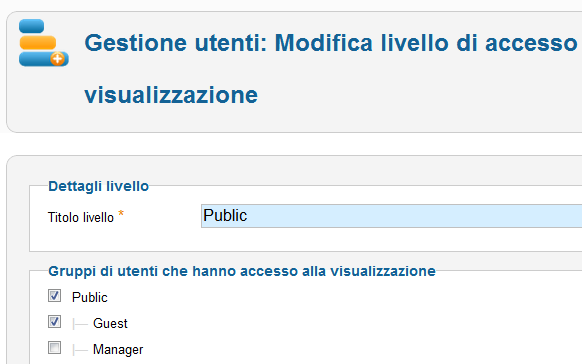Click the access levels header icon
The height and width of the screenshot is (364, 582).
[43, 43]
